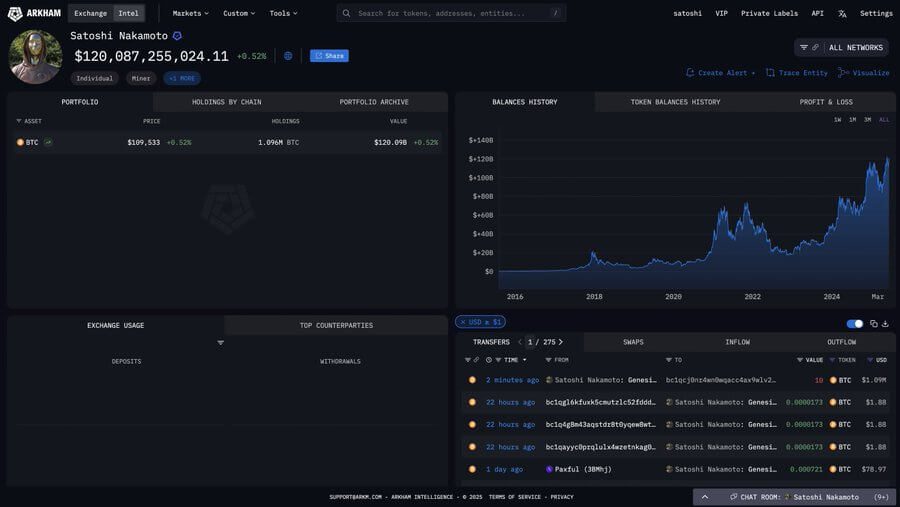Open the Markets dropdown menu
900x507 pixels.
click(191, 13)
